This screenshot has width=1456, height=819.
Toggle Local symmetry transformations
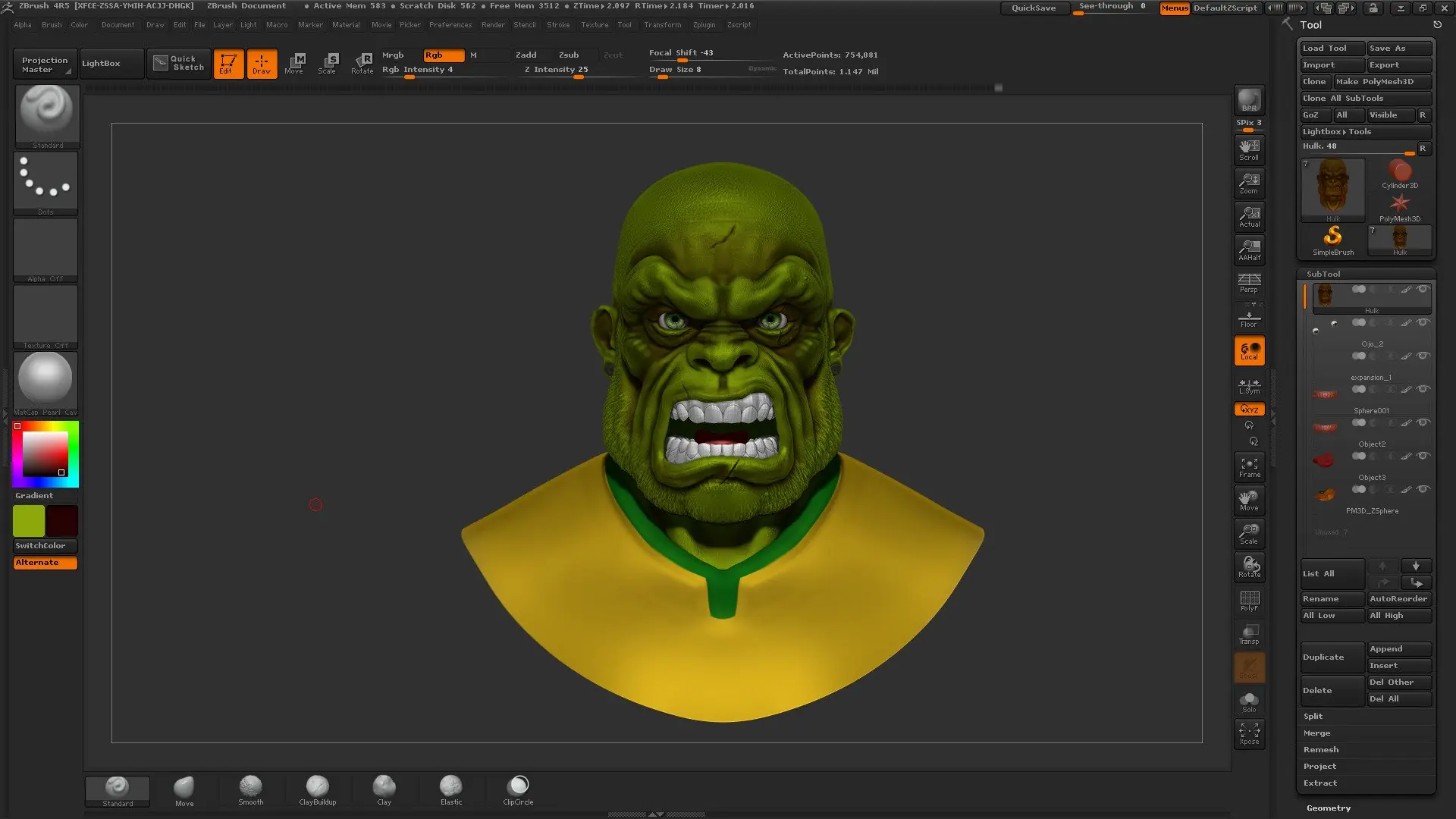(x=1249, y=351)
